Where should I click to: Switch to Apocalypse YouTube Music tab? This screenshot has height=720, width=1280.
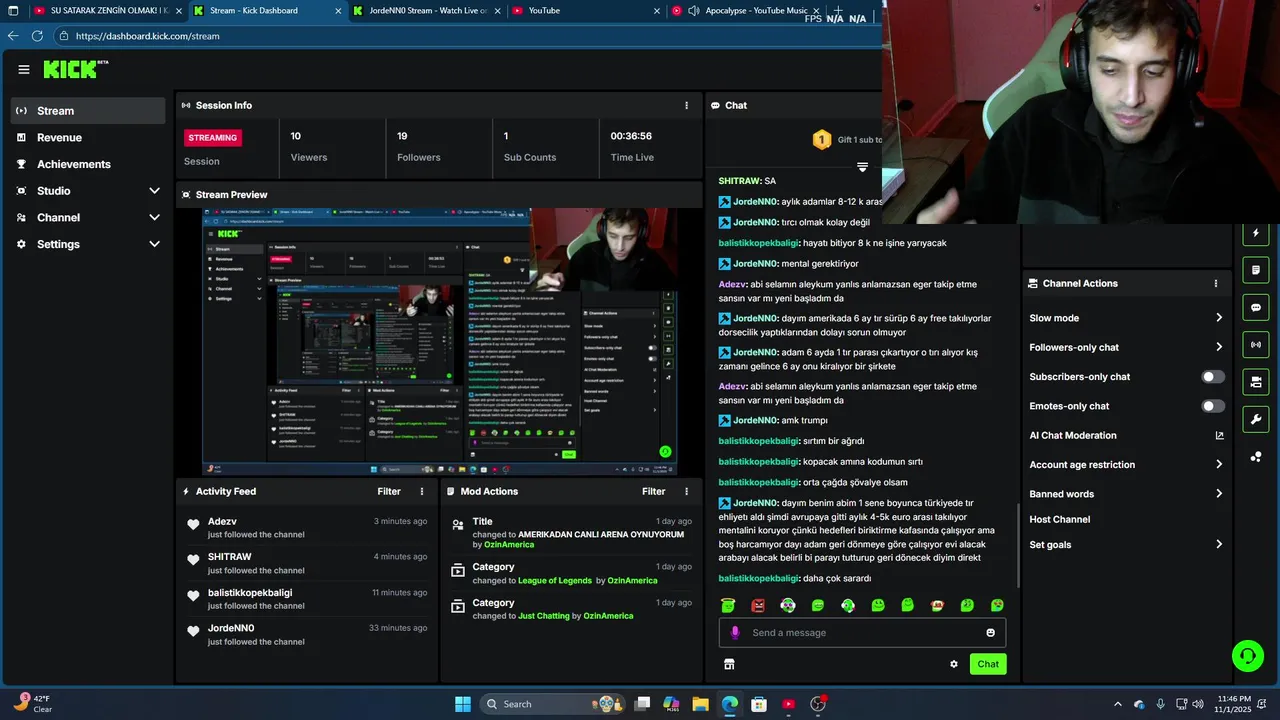point(746,11)
